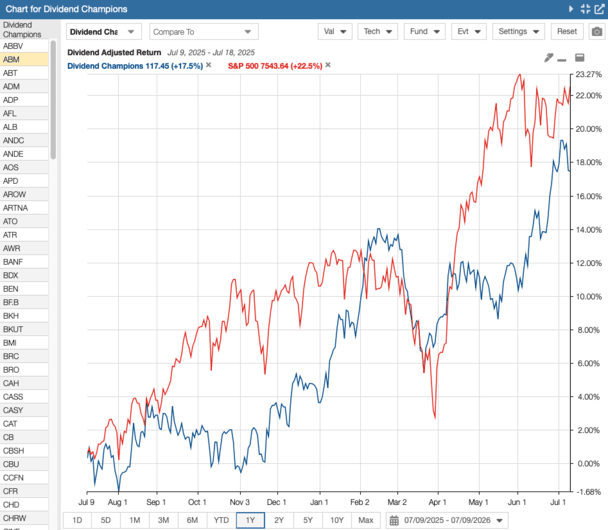The width and height of the screenshot is (608, 530).
Task: Select CAH in the ticker list
Action: (24, 383)
